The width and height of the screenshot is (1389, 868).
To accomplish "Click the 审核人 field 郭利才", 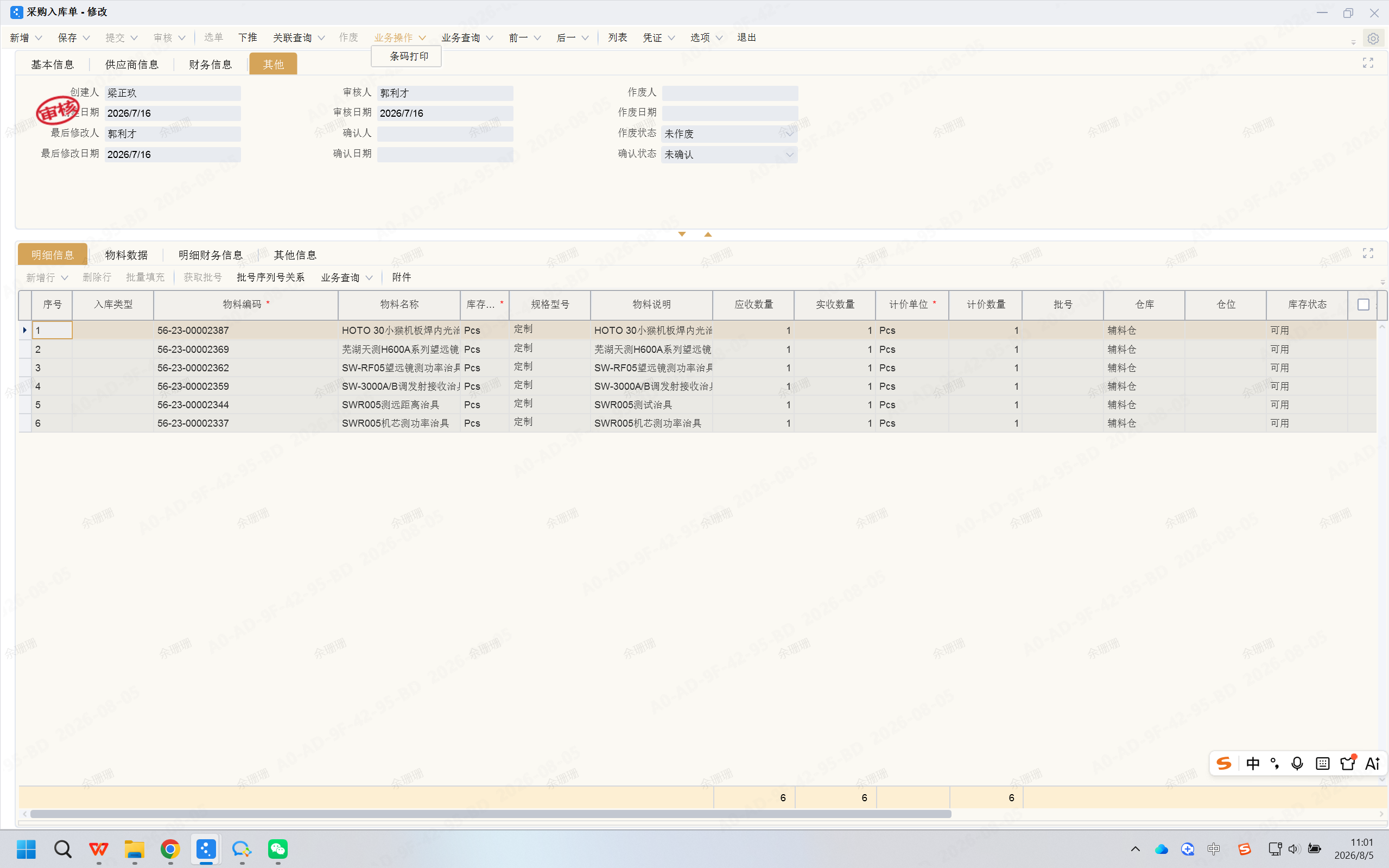I will click(445, 93).
